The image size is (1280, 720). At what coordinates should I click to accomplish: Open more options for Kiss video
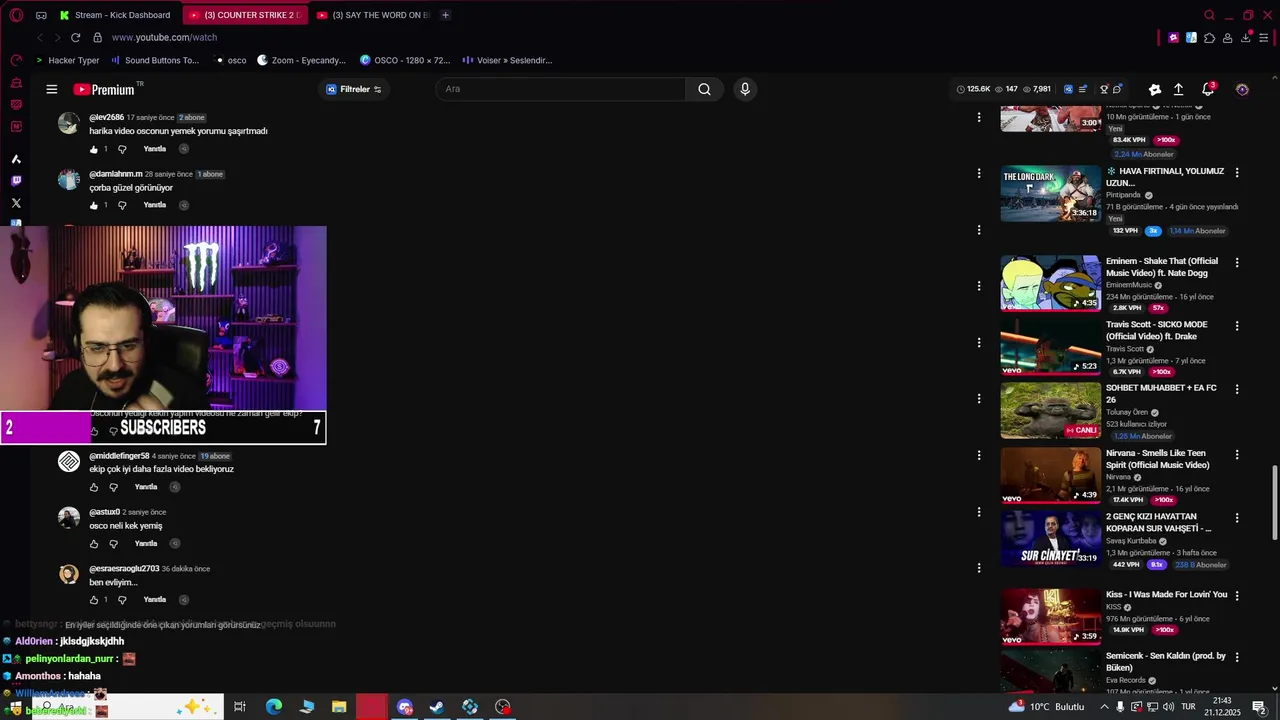pyautogui.click(x=1237, y=595)
